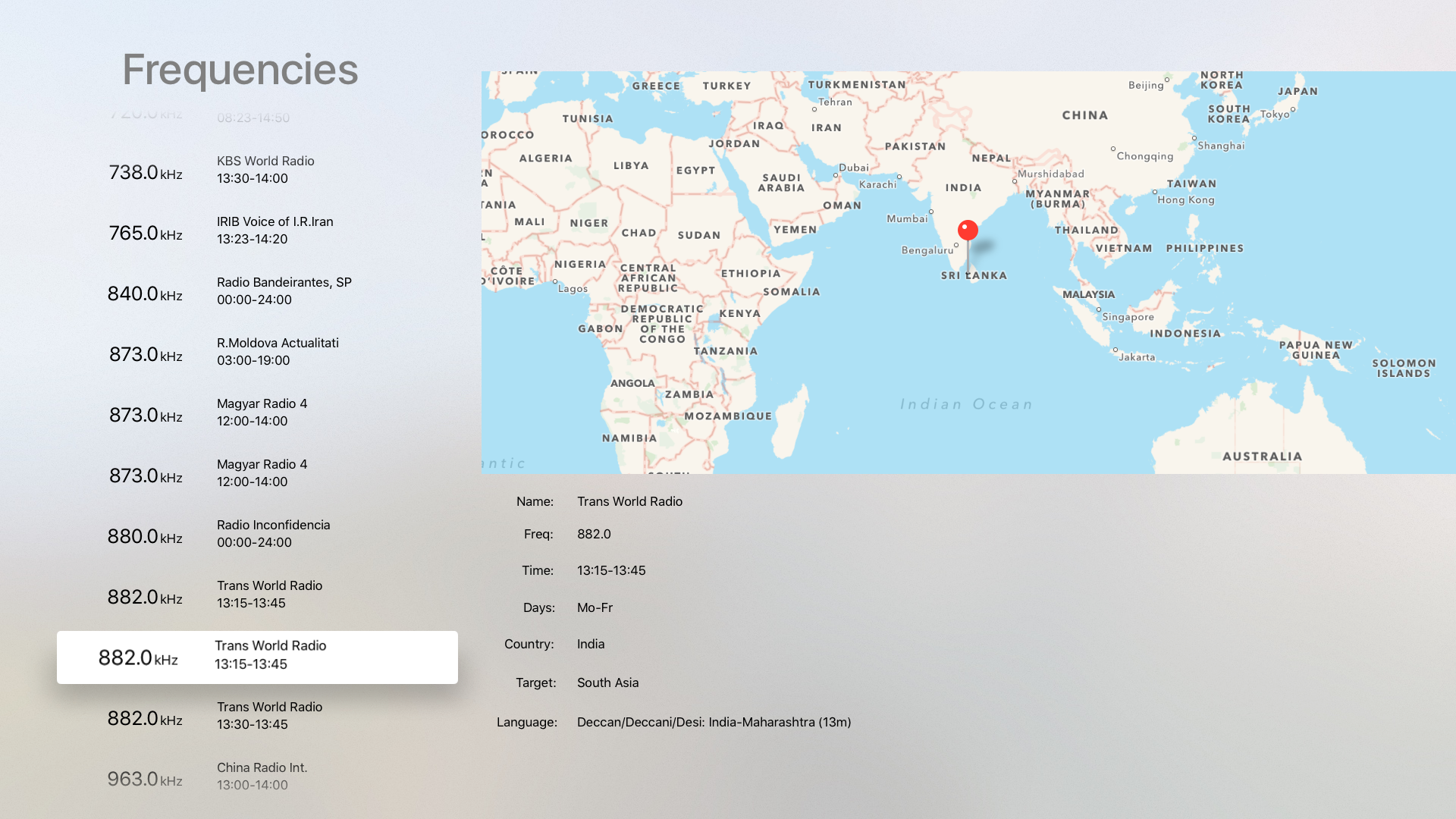
Task: Click the CHINA label on the map
Action: pyautogui.click(x=1084, y=115)
